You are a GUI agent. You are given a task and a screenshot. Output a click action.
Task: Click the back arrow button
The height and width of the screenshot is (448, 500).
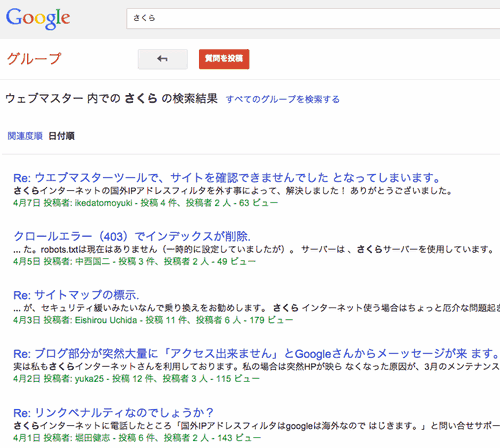(x=163, y=59)
